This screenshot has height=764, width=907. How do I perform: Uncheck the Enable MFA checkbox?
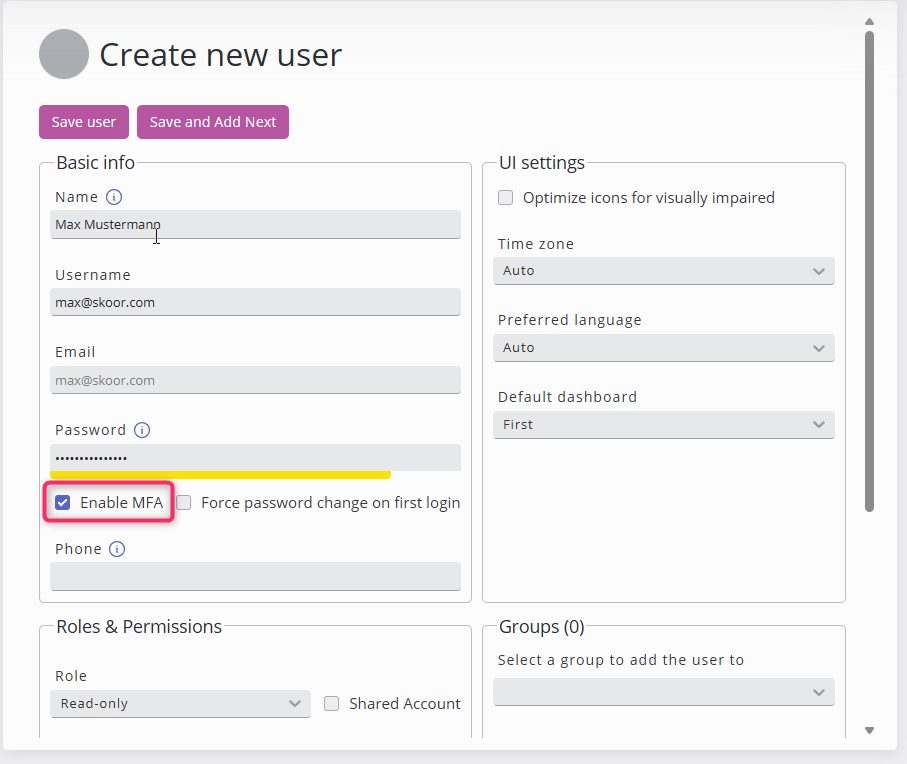coord(63,503)
